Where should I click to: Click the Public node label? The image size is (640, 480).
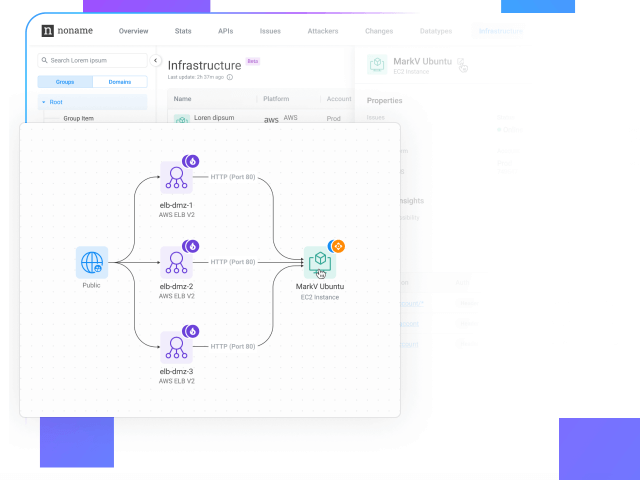tap(91, 285)
